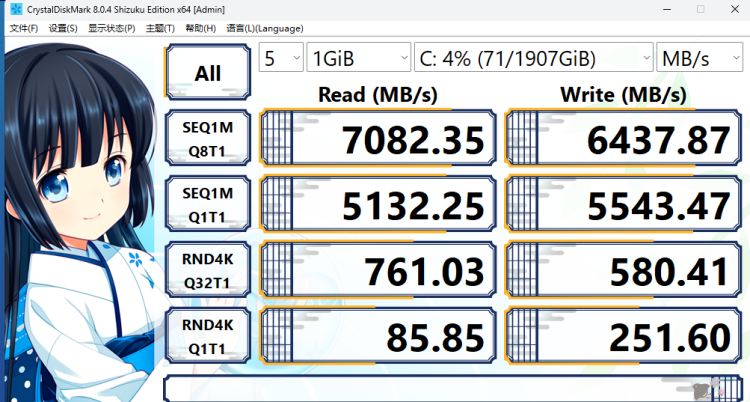Open the 语言(L)(Language) menu

(x=265, y=29)
